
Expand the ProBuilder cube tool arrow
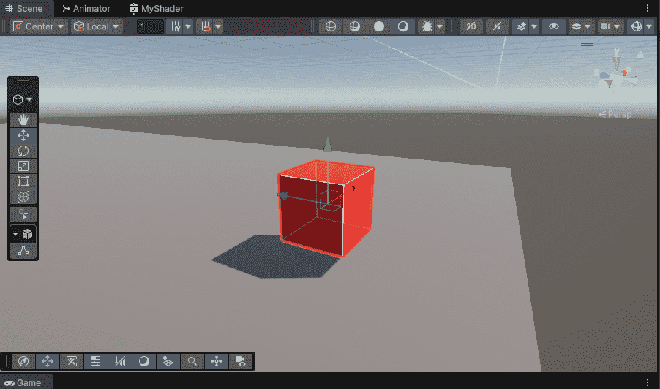click(x=16, y=234)
